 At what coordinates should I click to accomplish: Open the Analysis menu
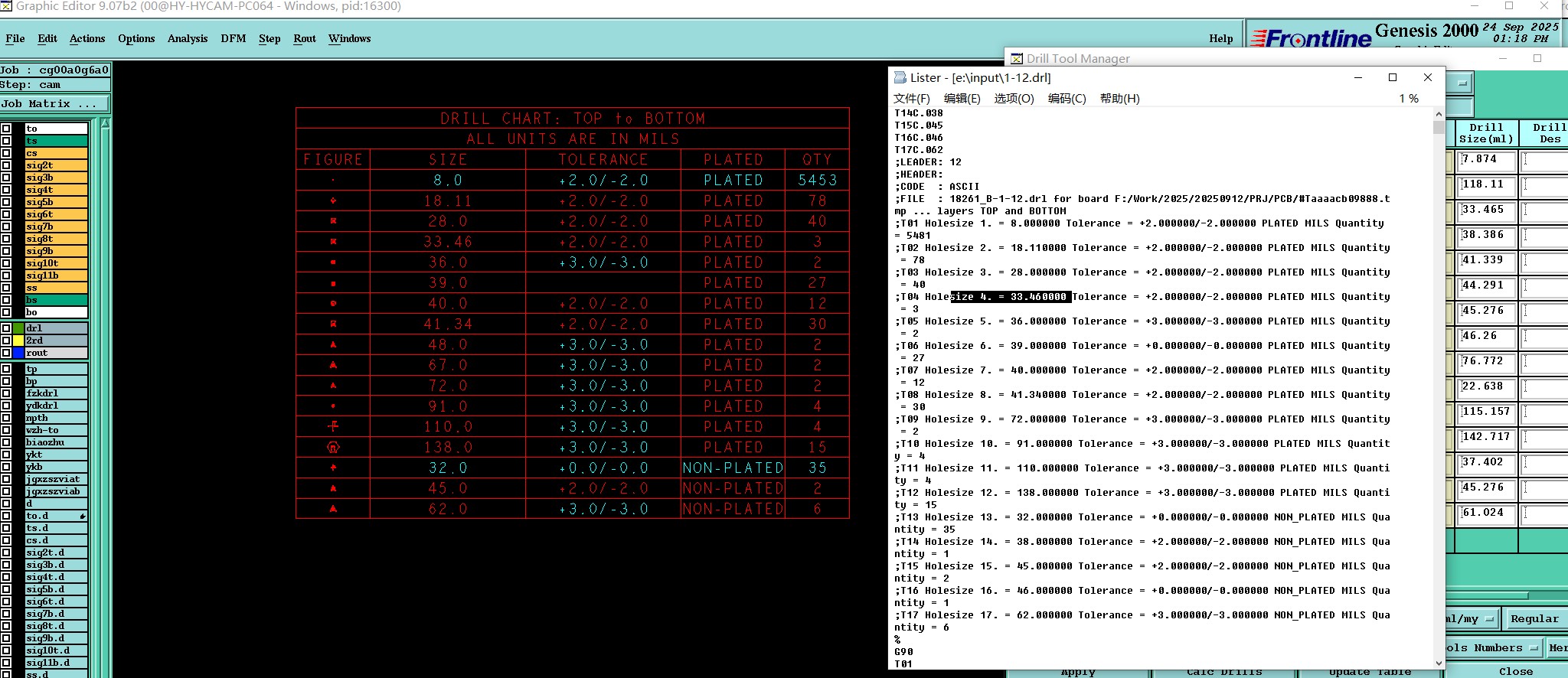click(x=188, y=38)
